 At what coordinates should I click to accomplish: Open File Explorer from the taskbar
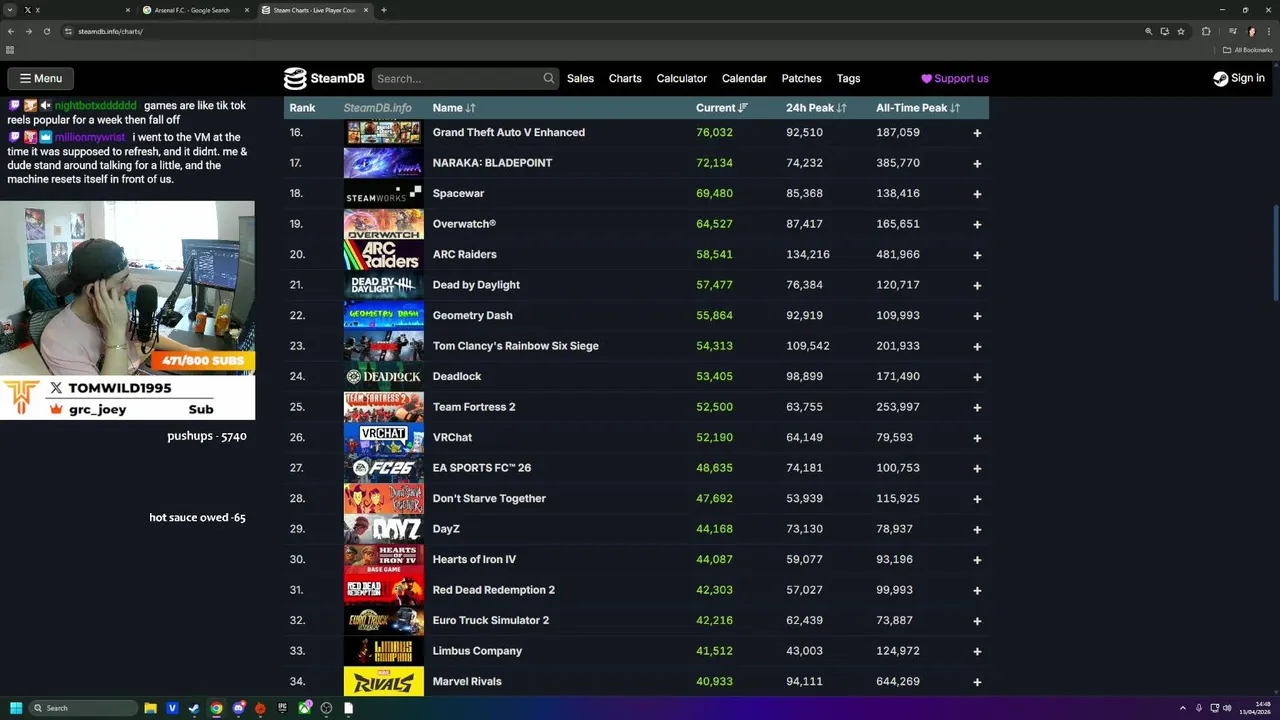click(x=150, y=708)
